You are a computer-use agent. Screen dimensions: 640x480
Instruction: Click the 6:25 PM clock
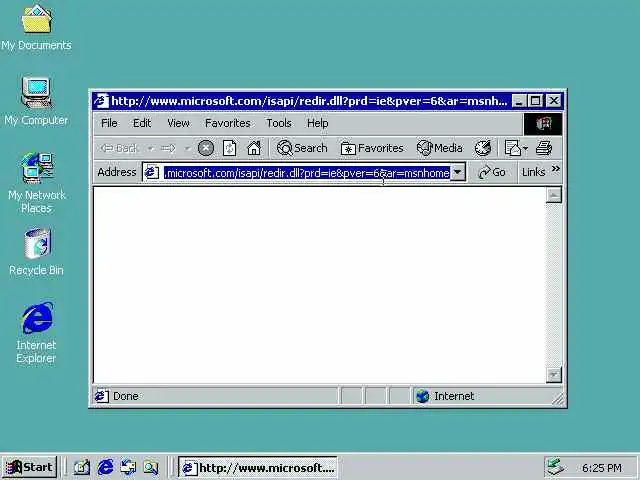(602, 467)
